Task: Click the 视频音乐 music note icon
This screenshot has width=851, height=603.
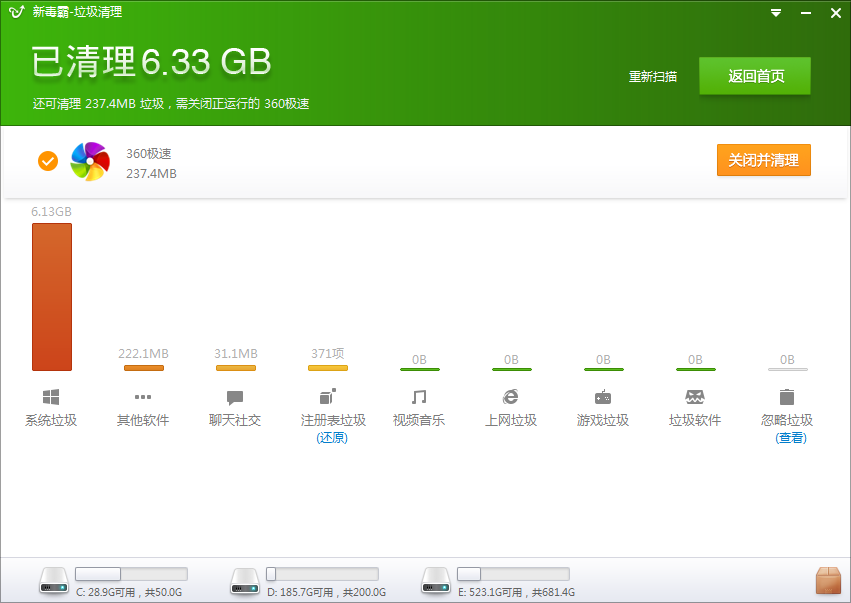Action: click(x=419, y=397)
